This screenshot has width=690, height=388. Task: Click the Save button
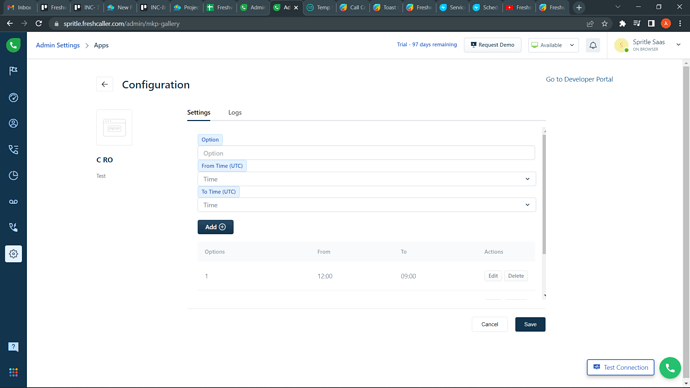coord(530,324)
